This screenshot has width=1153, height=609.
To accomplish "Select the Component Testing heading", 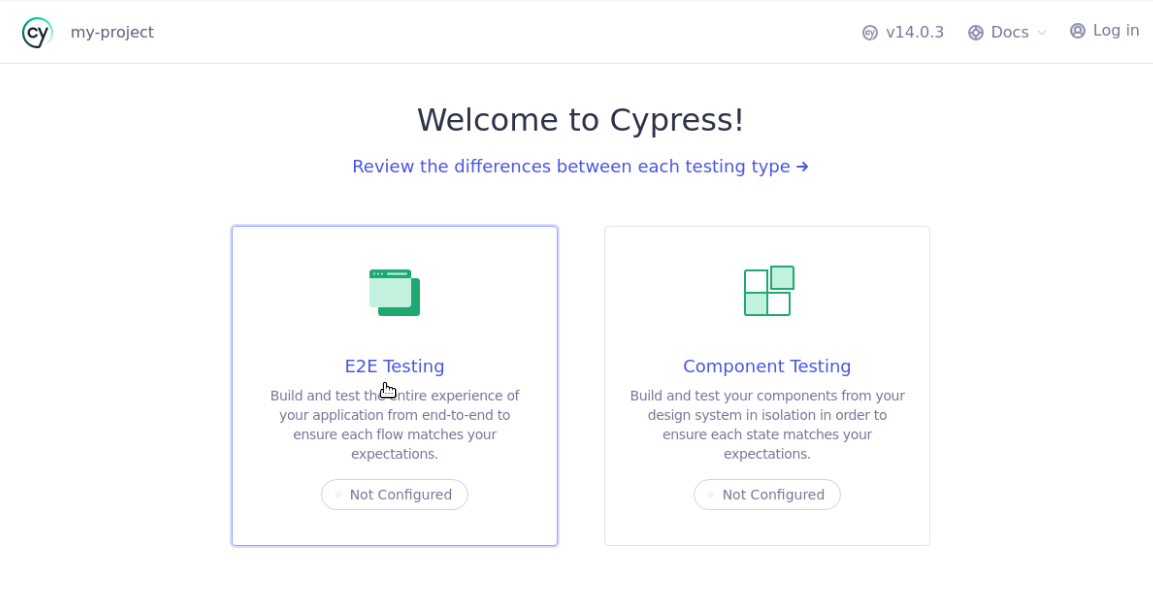I will coord(767,366).
